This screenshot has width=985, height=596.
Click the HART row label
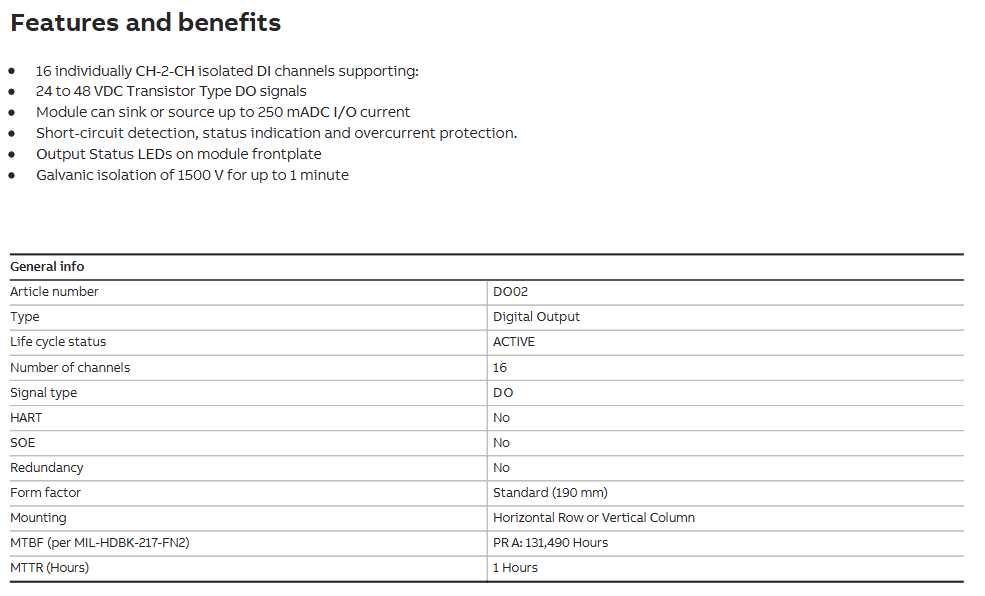26,418
